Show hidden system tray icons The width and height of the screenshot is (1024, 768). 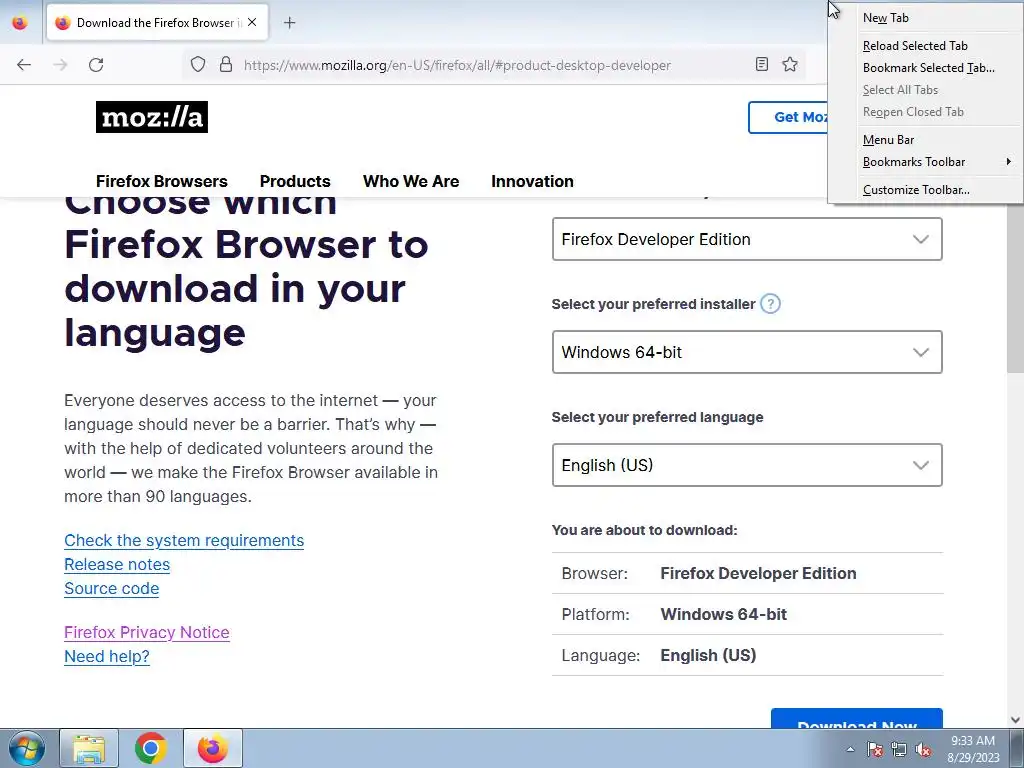(850, 749)
